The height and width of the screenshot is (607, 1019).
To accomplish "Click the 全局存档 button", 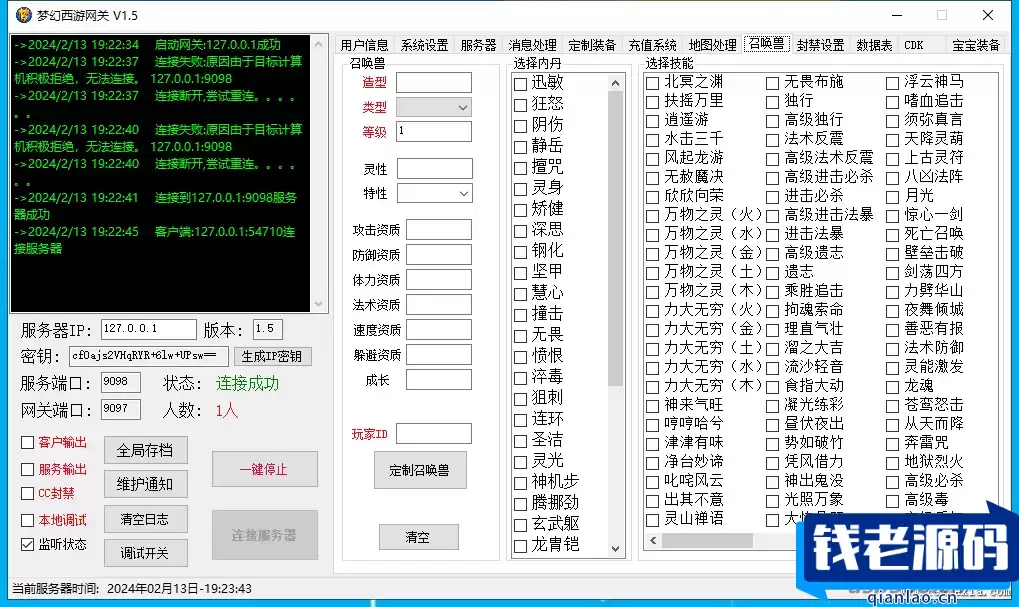I will pos(145,450).
